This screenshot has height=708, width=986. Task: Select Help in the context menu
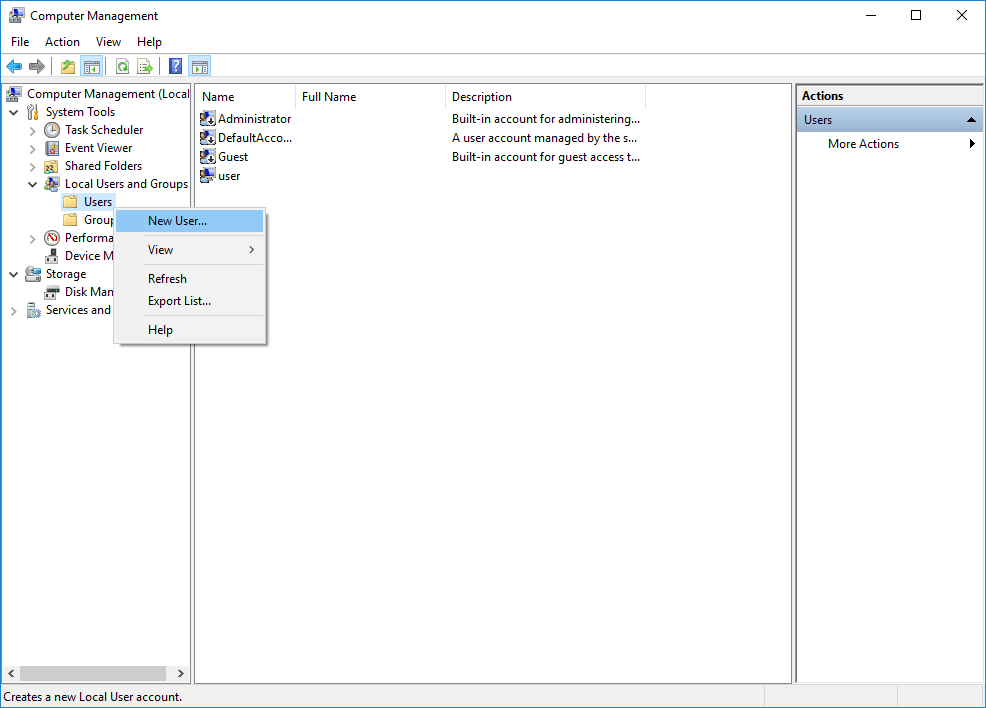click(189, 329)
